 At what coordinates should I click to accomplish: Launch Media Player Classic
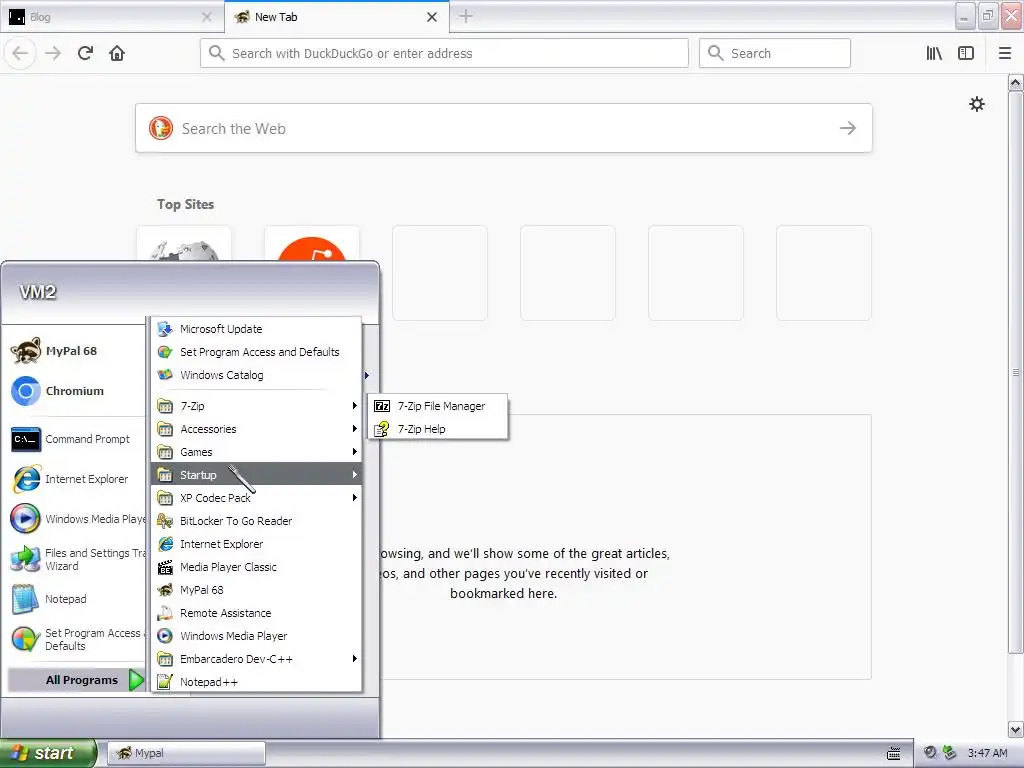pyautogui.click(x=257, y=567)
